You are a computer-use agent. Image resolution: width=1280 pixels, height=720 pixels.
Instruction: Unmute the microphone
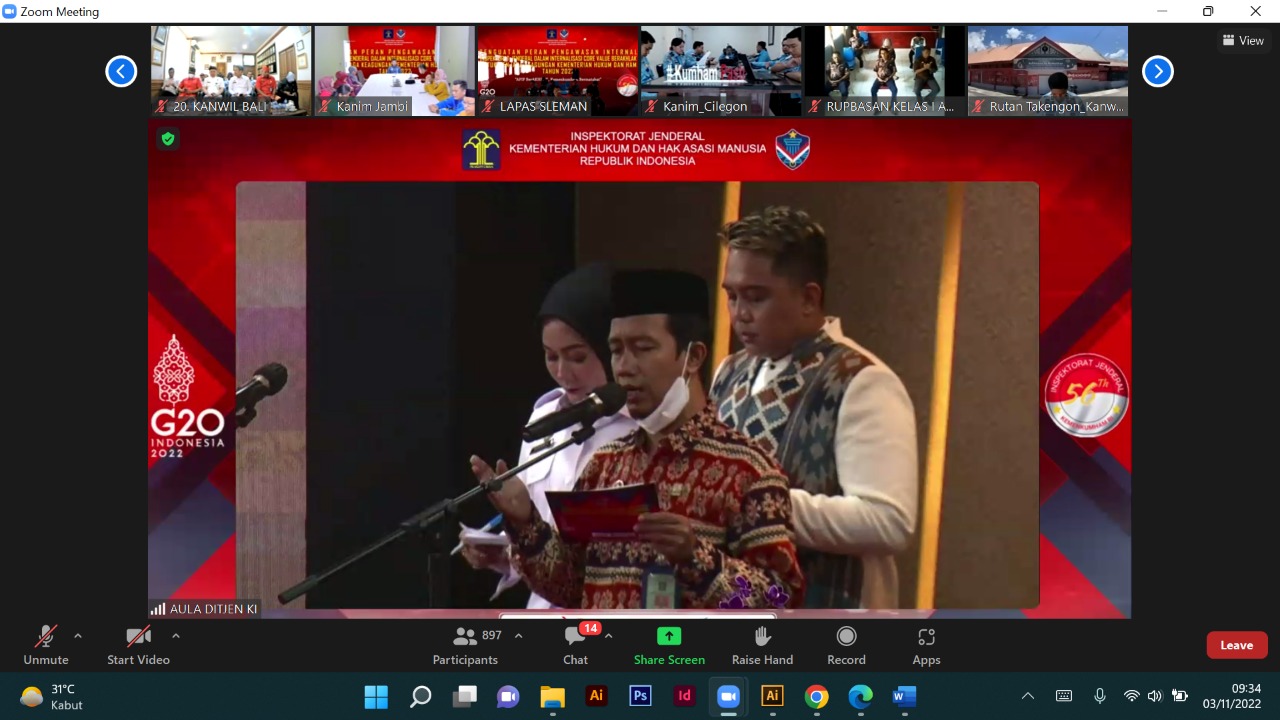pos(46,645)
